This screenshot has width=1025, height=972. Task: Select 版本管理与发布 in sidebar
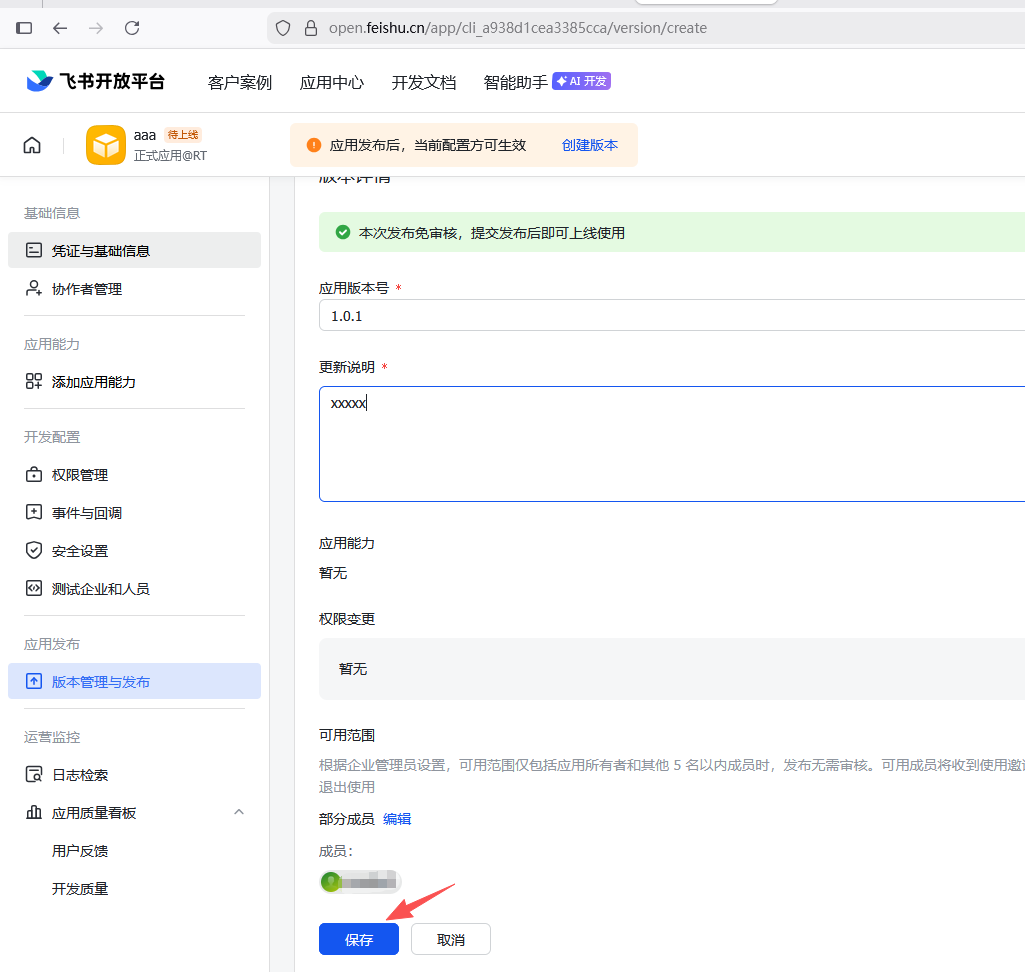coord(101,682)
